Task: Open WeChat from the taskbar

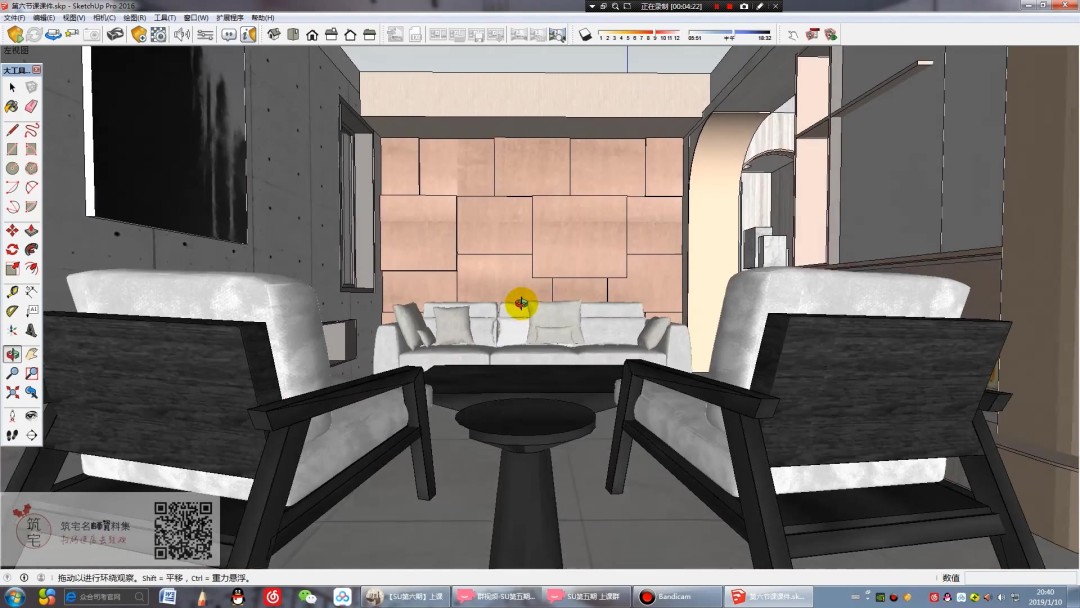Action: click(307, 596)
